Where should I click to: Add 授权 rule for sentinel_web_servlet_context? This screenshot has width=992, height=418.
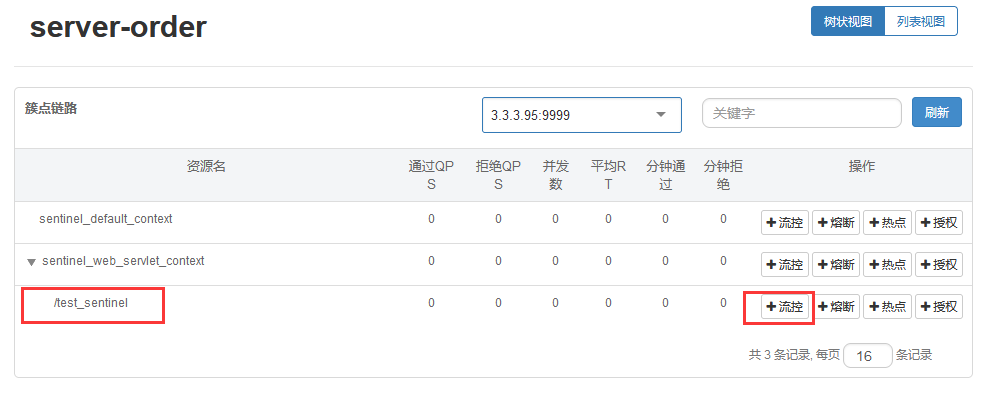click(939, 265)
